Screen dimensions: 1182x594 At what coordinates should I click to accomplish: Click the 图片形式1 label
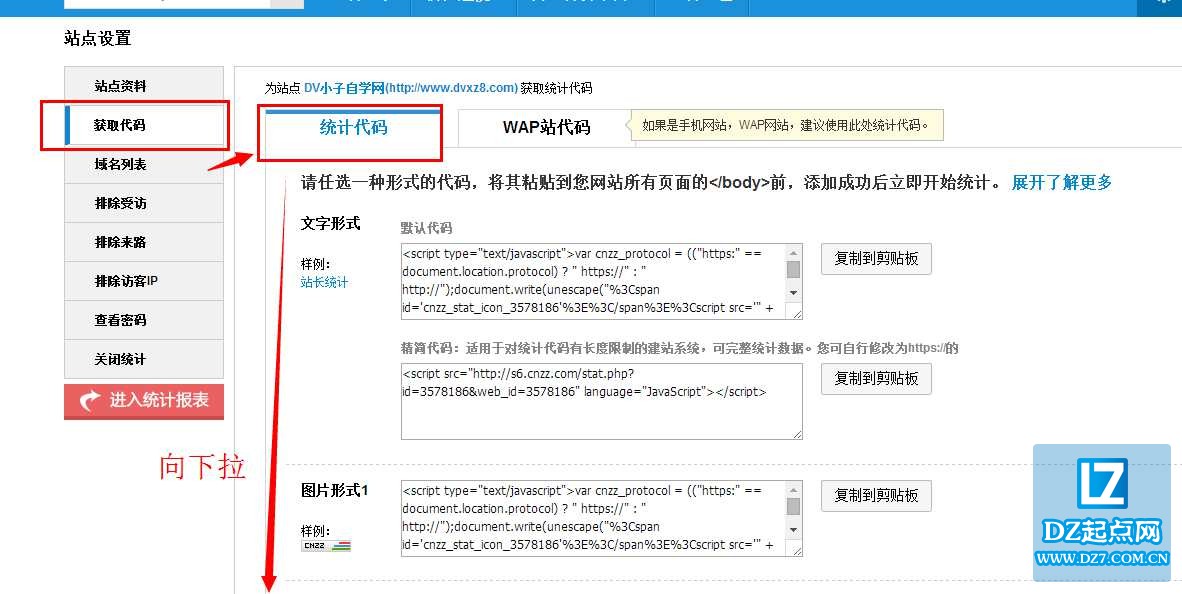click(x=335, y=491)
